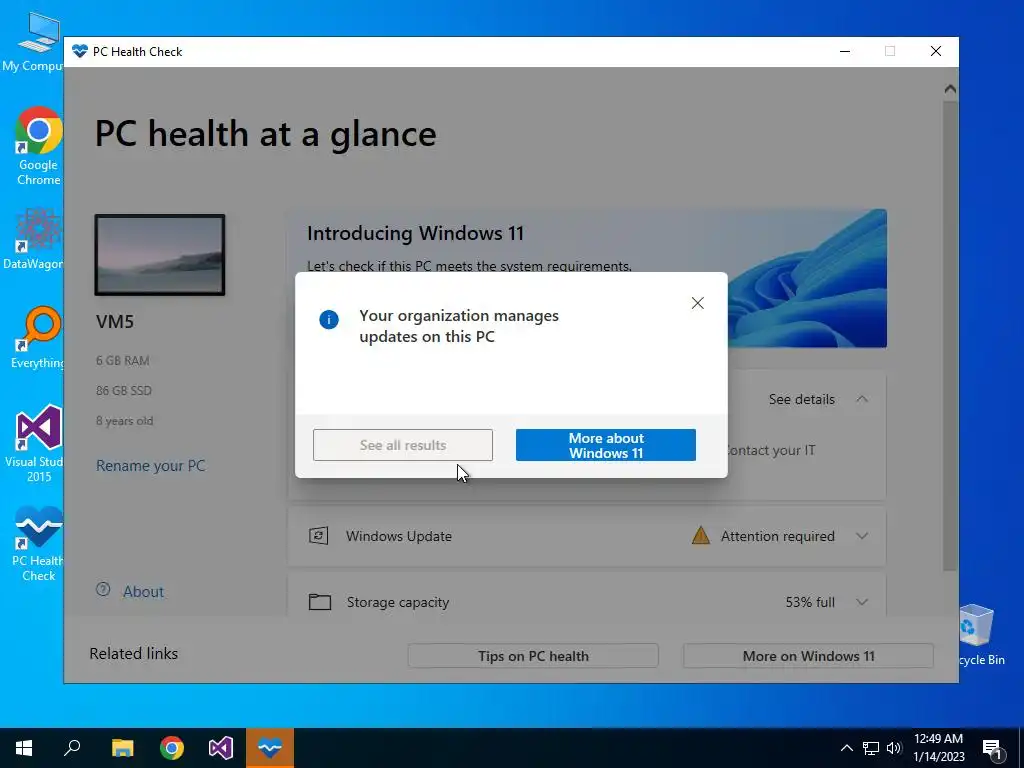Click See details text

click(x=801, y=399)
